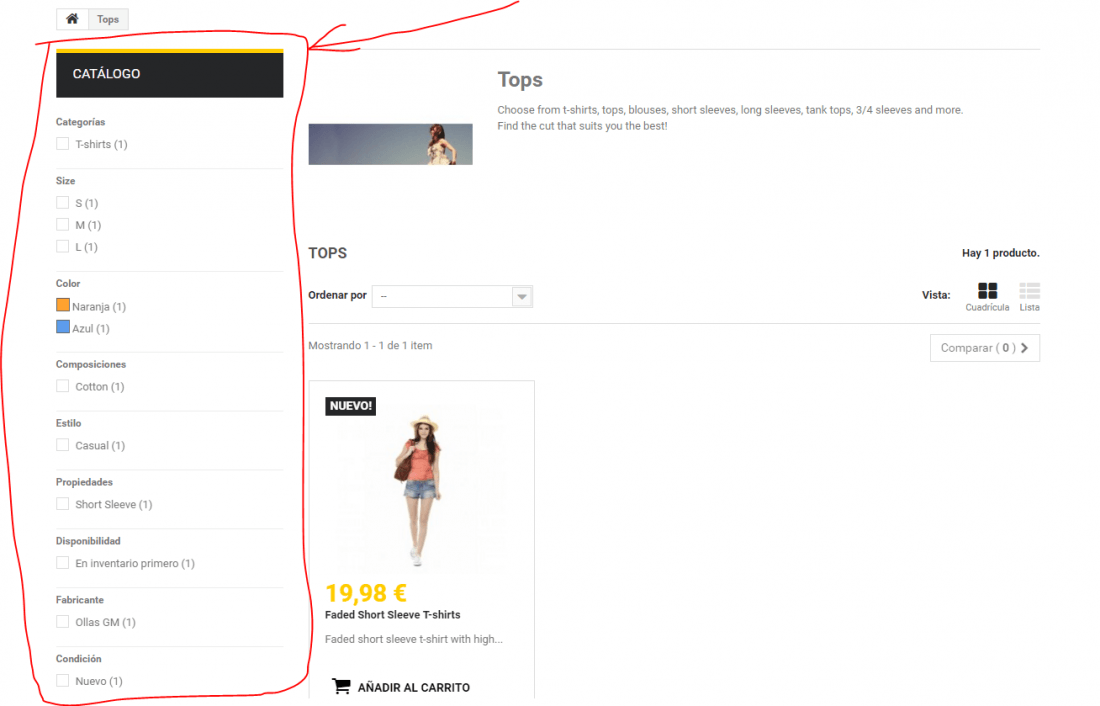Viewport: 1100px width, 706px height.
Task: Tick the Short Sleeve property filter
Action: pos(62,504)
